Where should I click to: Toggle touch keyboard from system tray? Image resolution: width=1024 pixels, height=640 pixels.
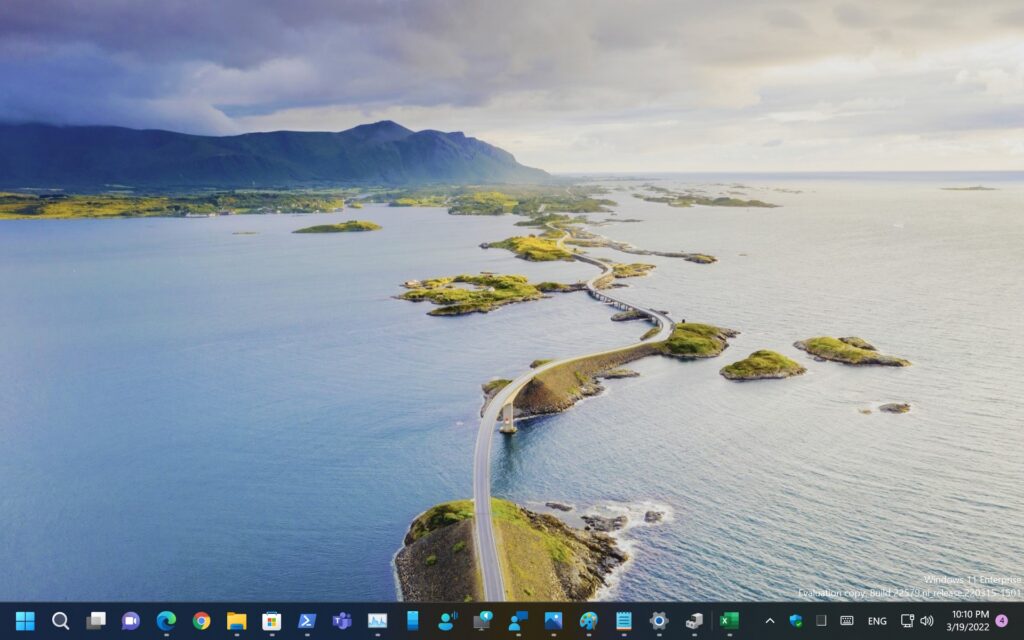pos(846,621)
